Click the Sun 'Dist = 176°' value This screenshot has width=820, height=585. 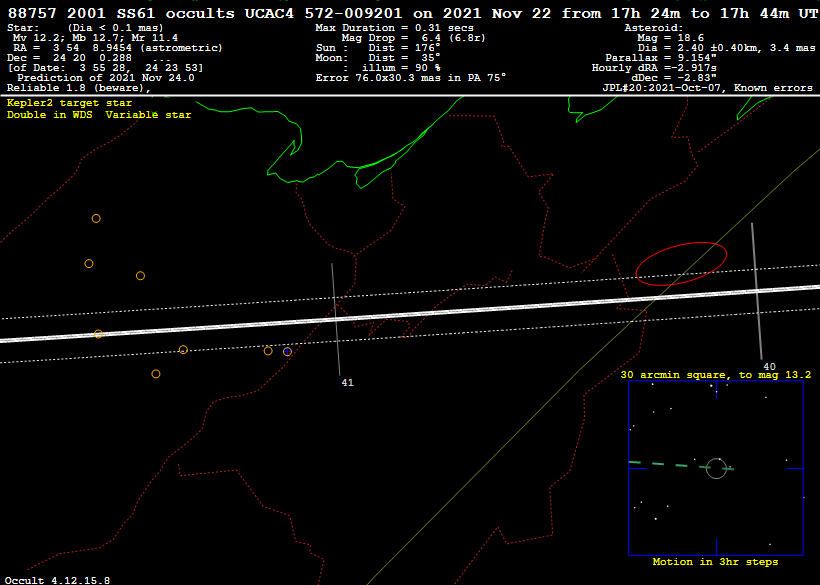pos(404,48)
